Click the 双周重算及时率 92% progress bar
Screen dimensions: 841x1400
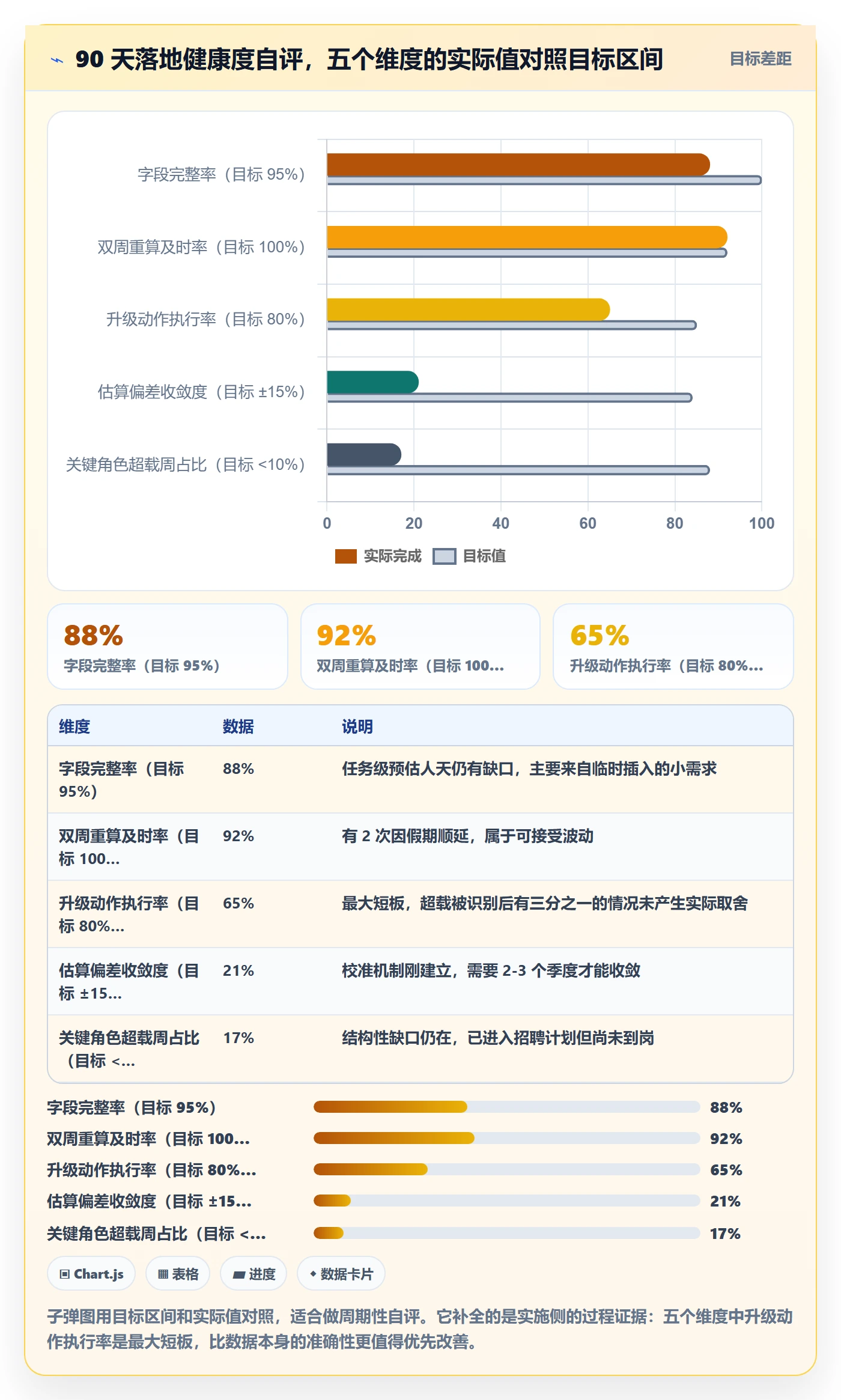pyautogui.click(x=507, y=1138)
